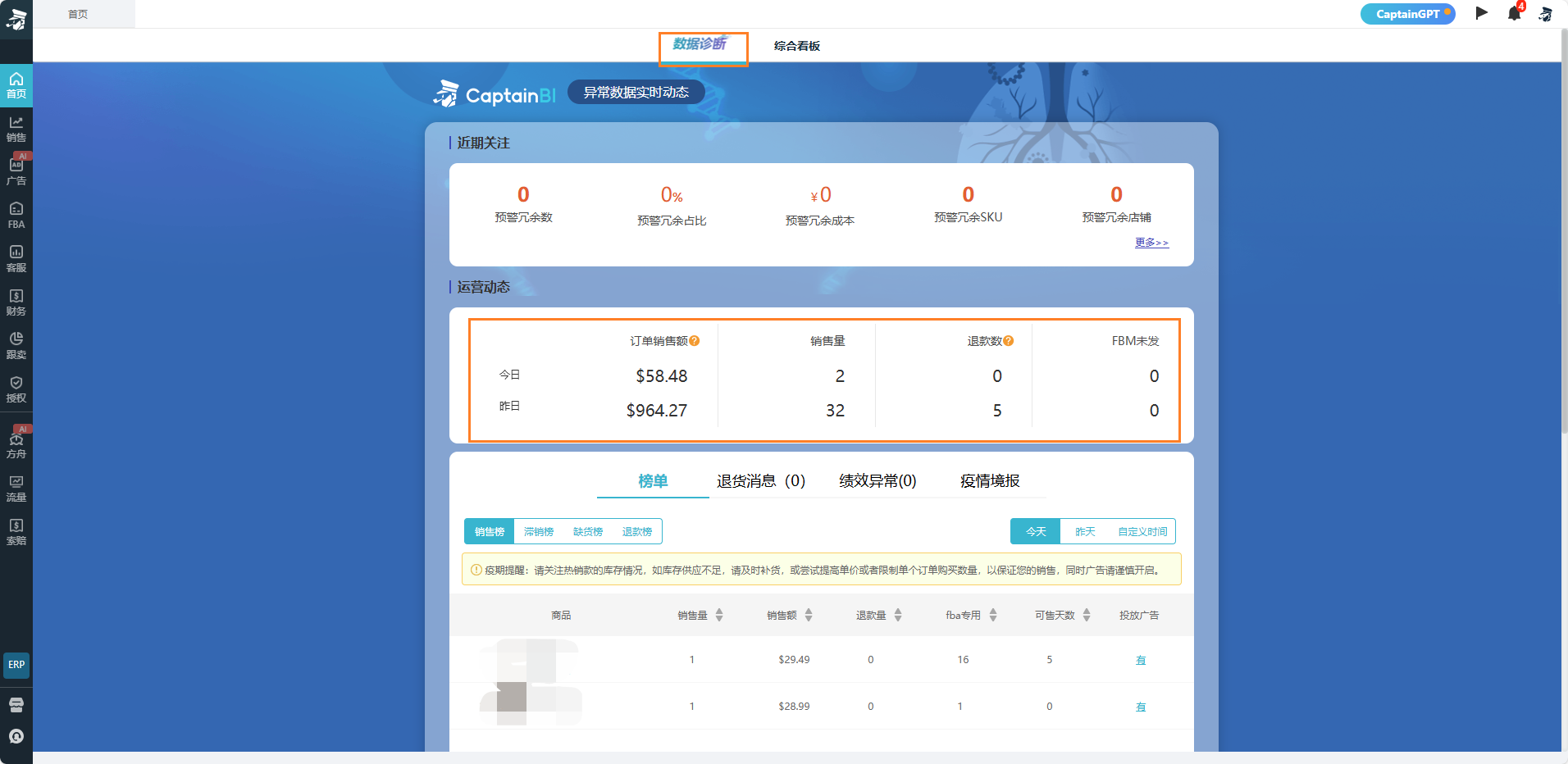
Task: Click the 预警冗余成本 label
Action: click(820, 221)
